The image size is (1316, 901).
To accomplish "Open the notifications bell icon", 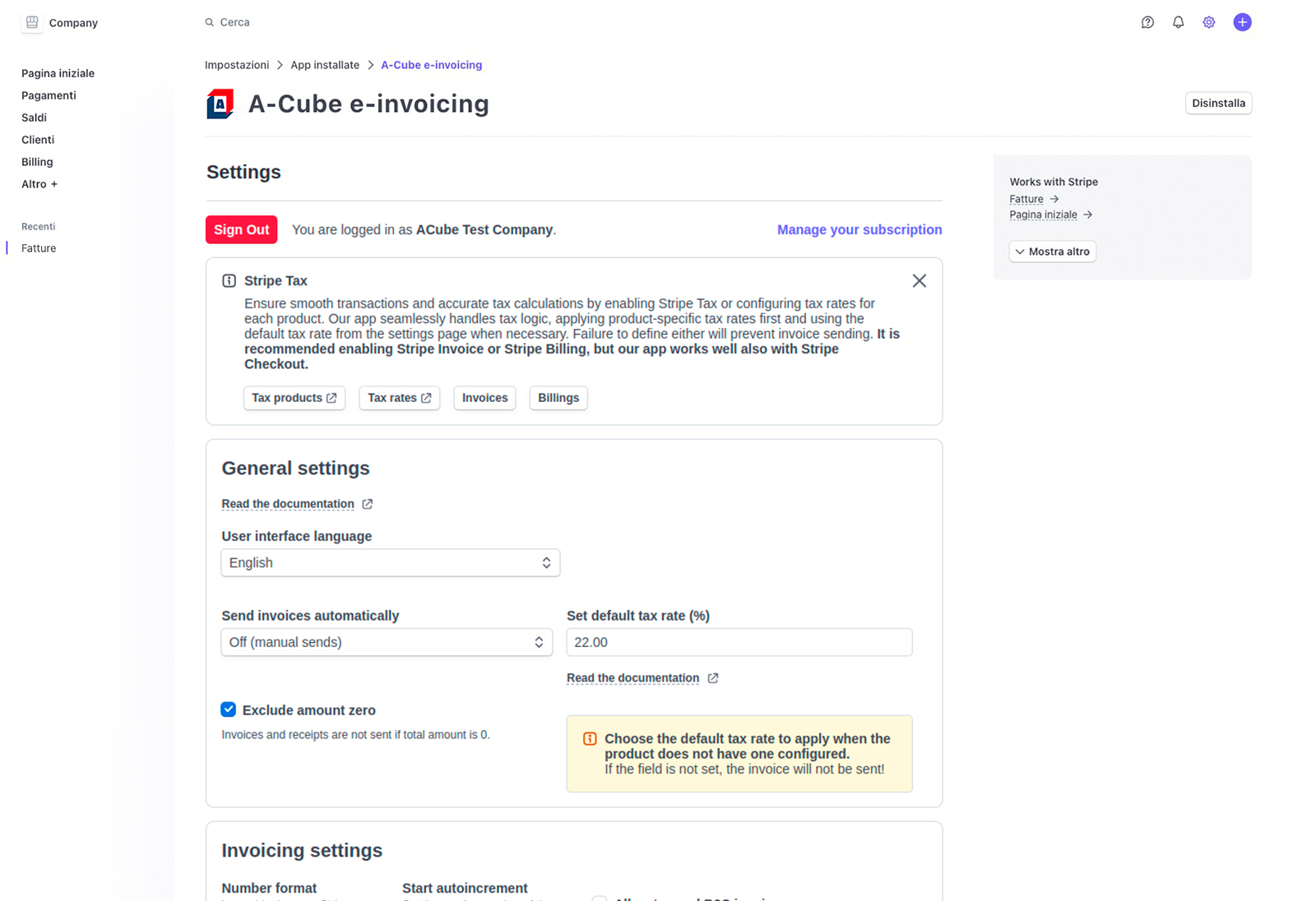I will pos(1179,22).
